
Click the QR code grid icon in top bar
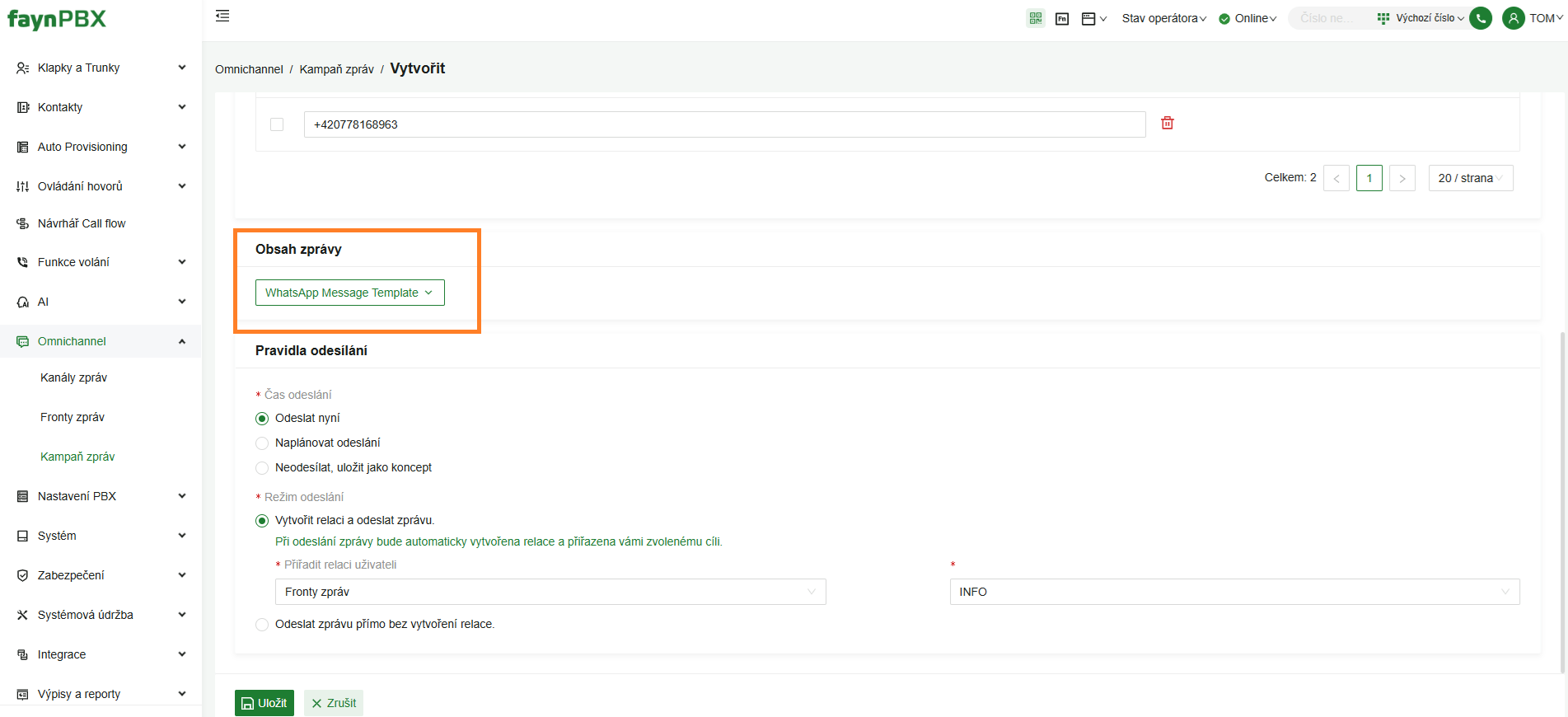tap(1036, 18)
